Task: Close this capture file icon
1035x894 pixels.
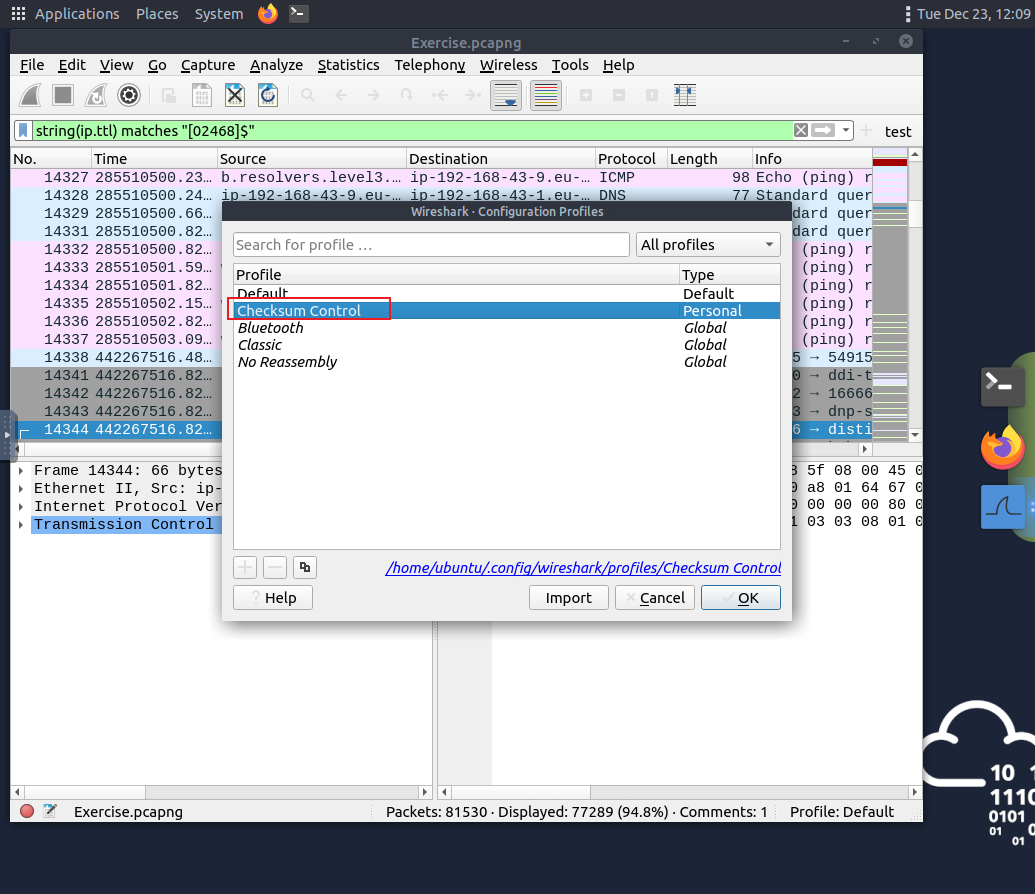Action: tap(235, 95)
